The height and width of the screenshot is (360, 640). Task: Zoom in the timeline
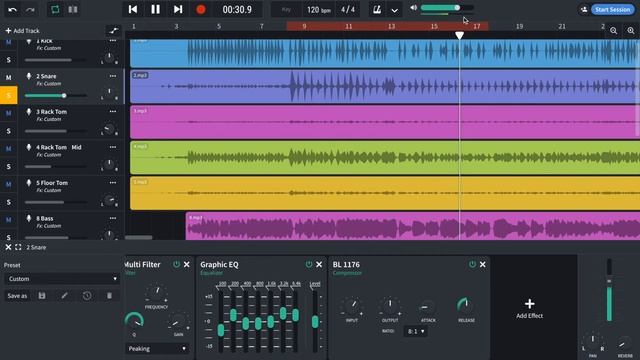(631, 31)
